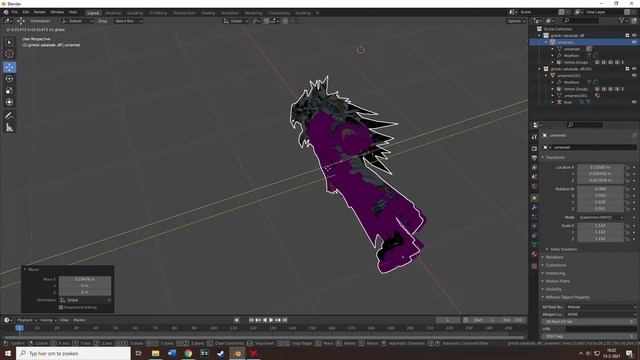Switch to the Modeling workspace tab
Image resolution: width=640 pixels, height=360 pixels.
(113, 13)
